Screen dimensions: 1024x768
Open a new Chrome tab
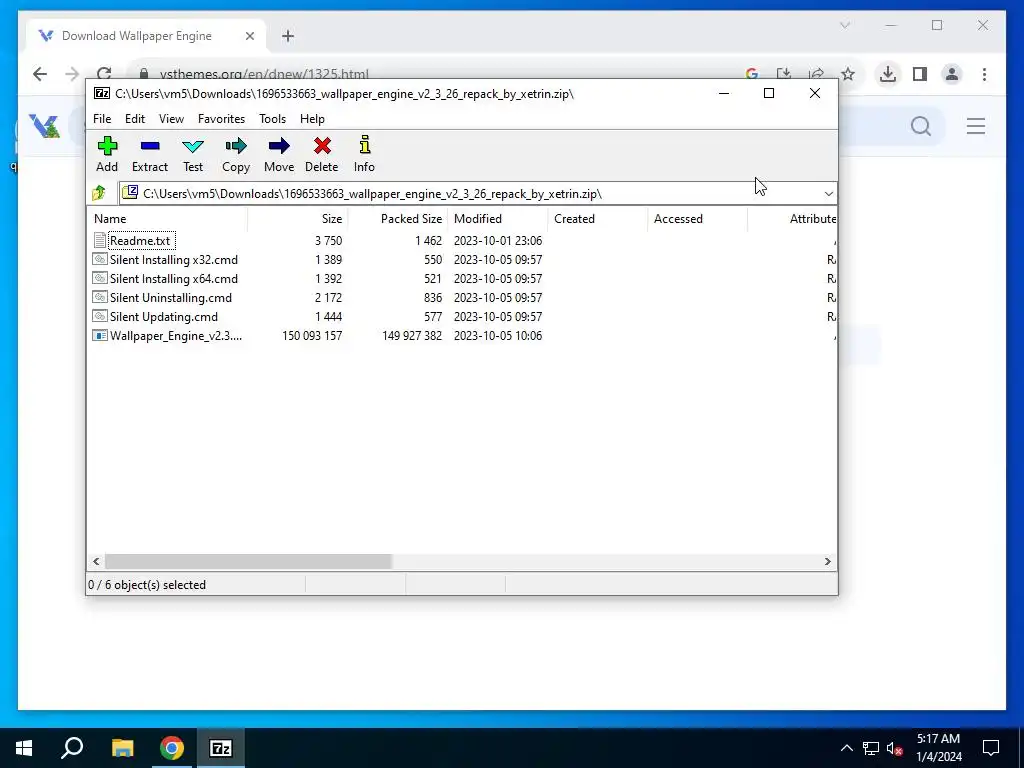coord(288,36)
